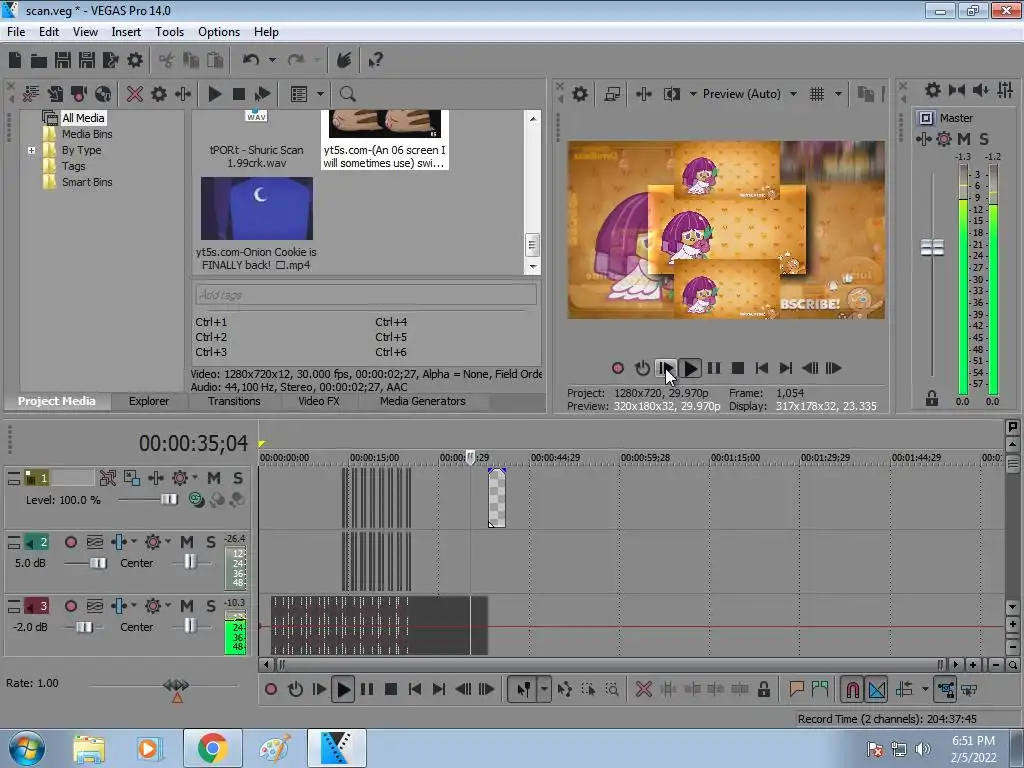Select the Onion Cookie mp4 thumbnail
This screenshot has height=768, width=1024.
coord(257,208)
